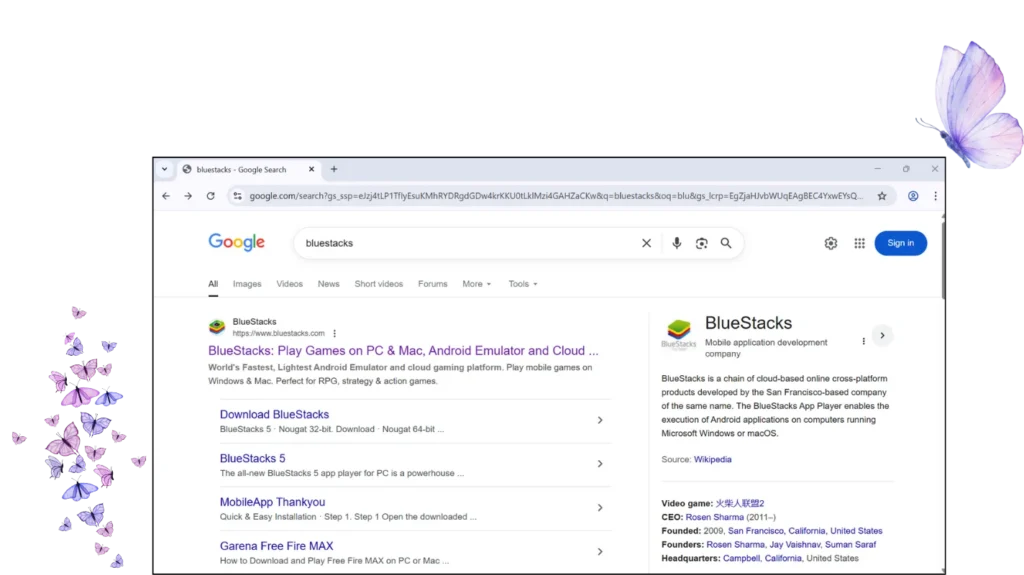Reload the page
Image resolution: width=1024 pixels, height=575 pixels.
pyautogui.click(x=210, y=196)
